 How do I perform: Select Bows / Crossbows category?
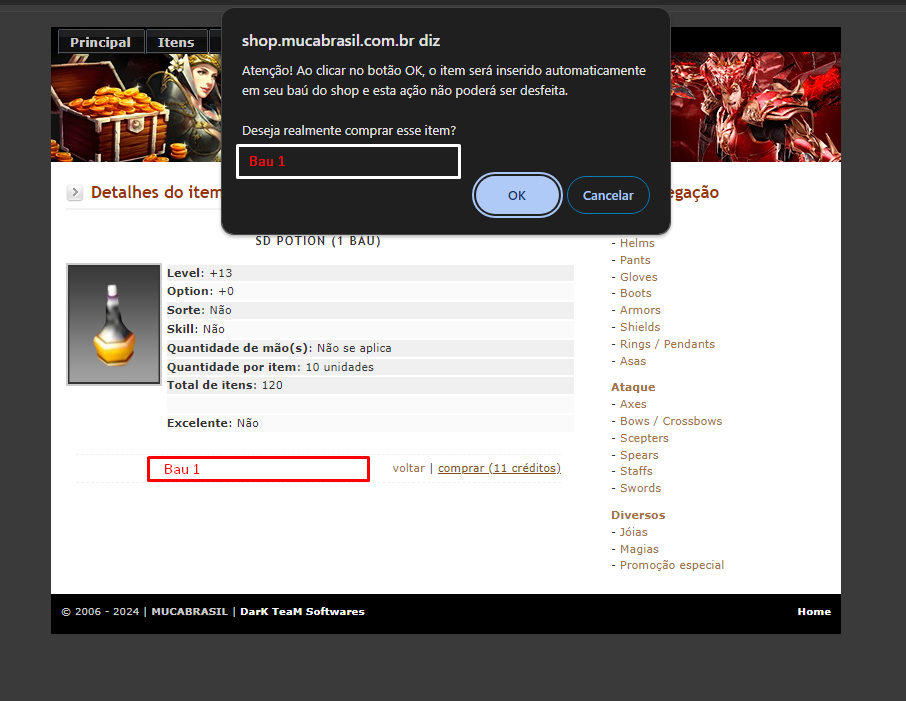(670, 421)
